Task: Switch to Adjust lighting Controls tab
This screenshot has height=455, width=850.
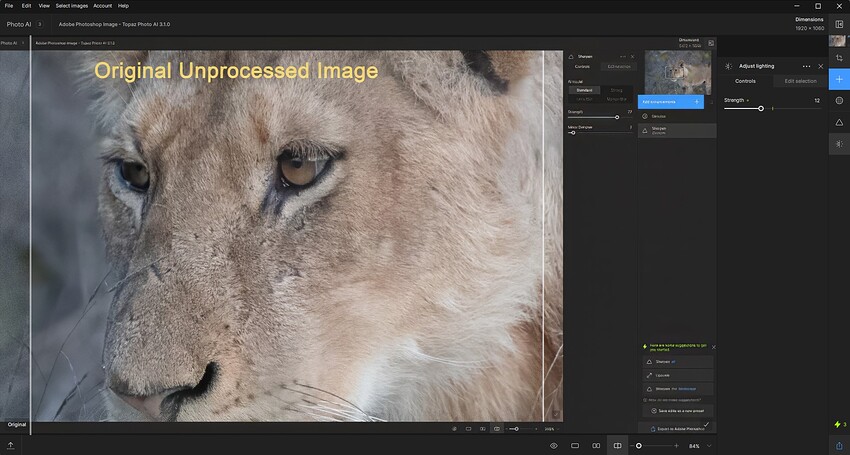Action: tap(745, 81)
